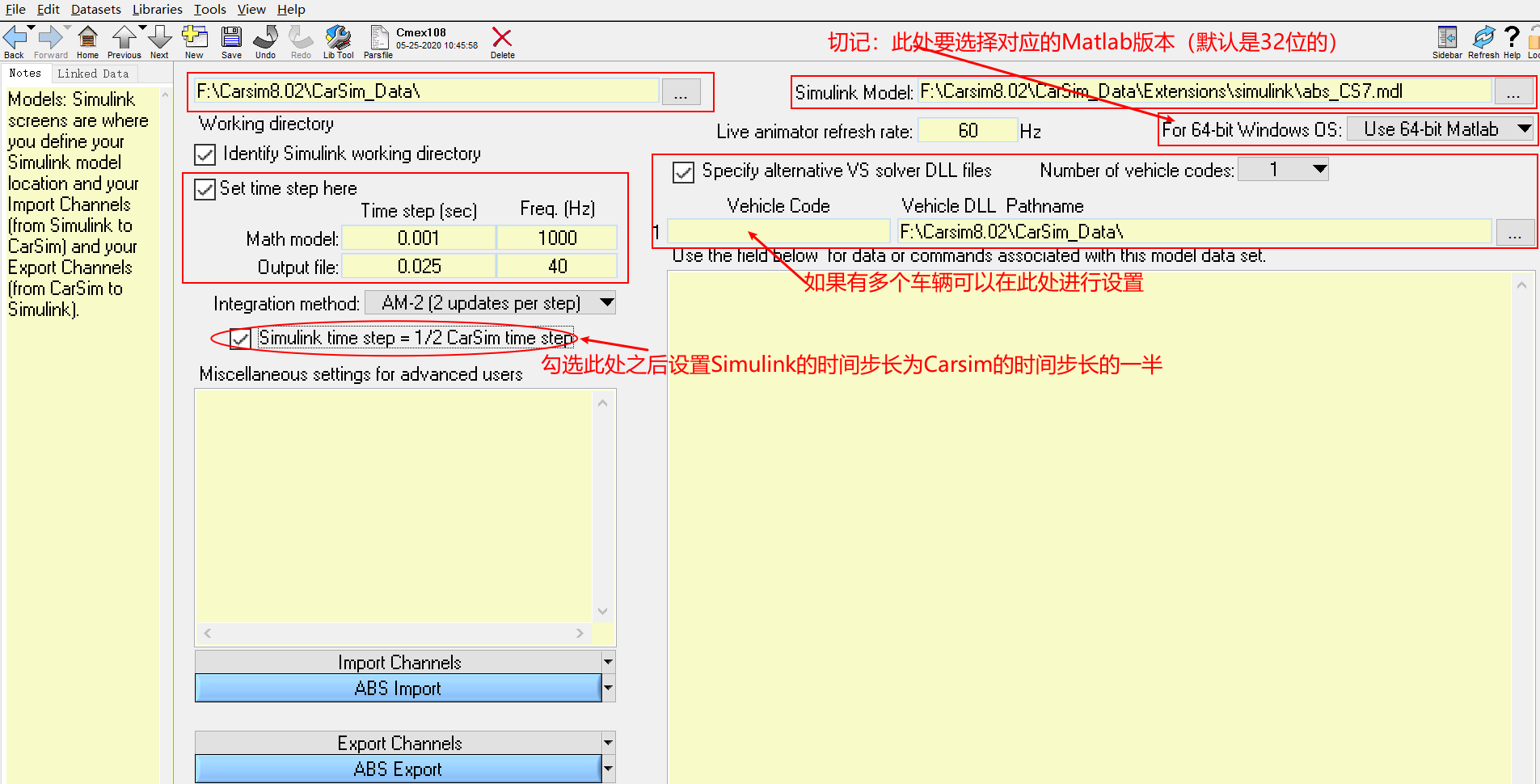The height and width of the screenshot is (784, 1540).
Task: Click model data field scrollbar up arrow
Action: 1521,285
